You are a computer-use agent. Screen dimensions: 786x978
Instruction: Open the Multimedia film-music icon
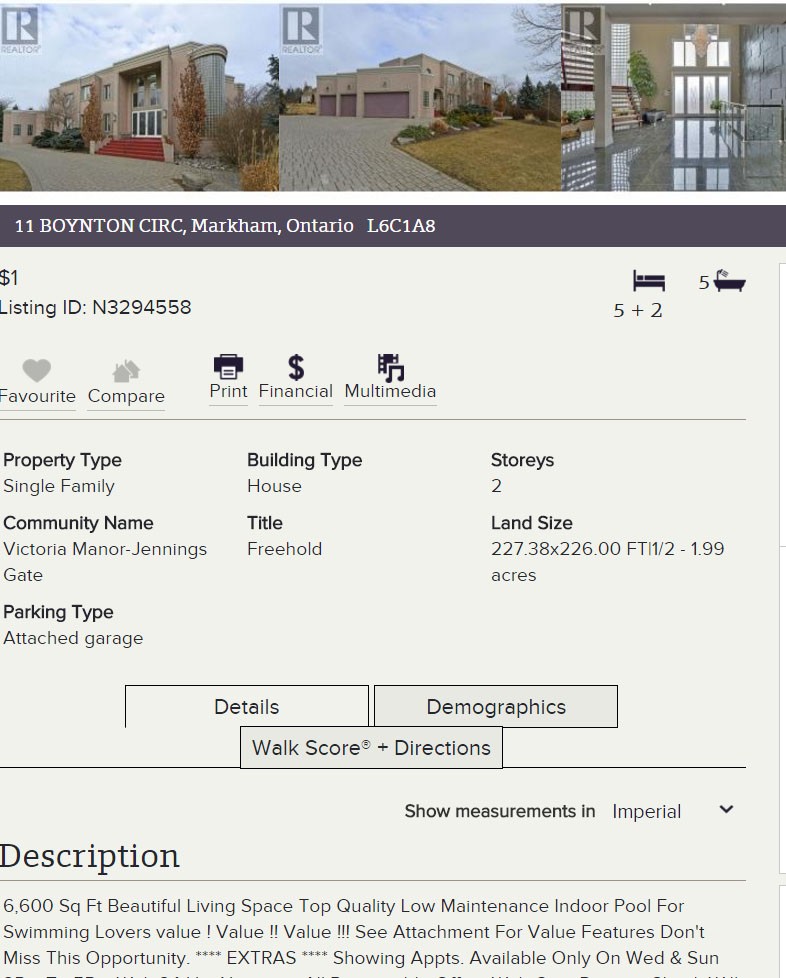tap(391, 367)
